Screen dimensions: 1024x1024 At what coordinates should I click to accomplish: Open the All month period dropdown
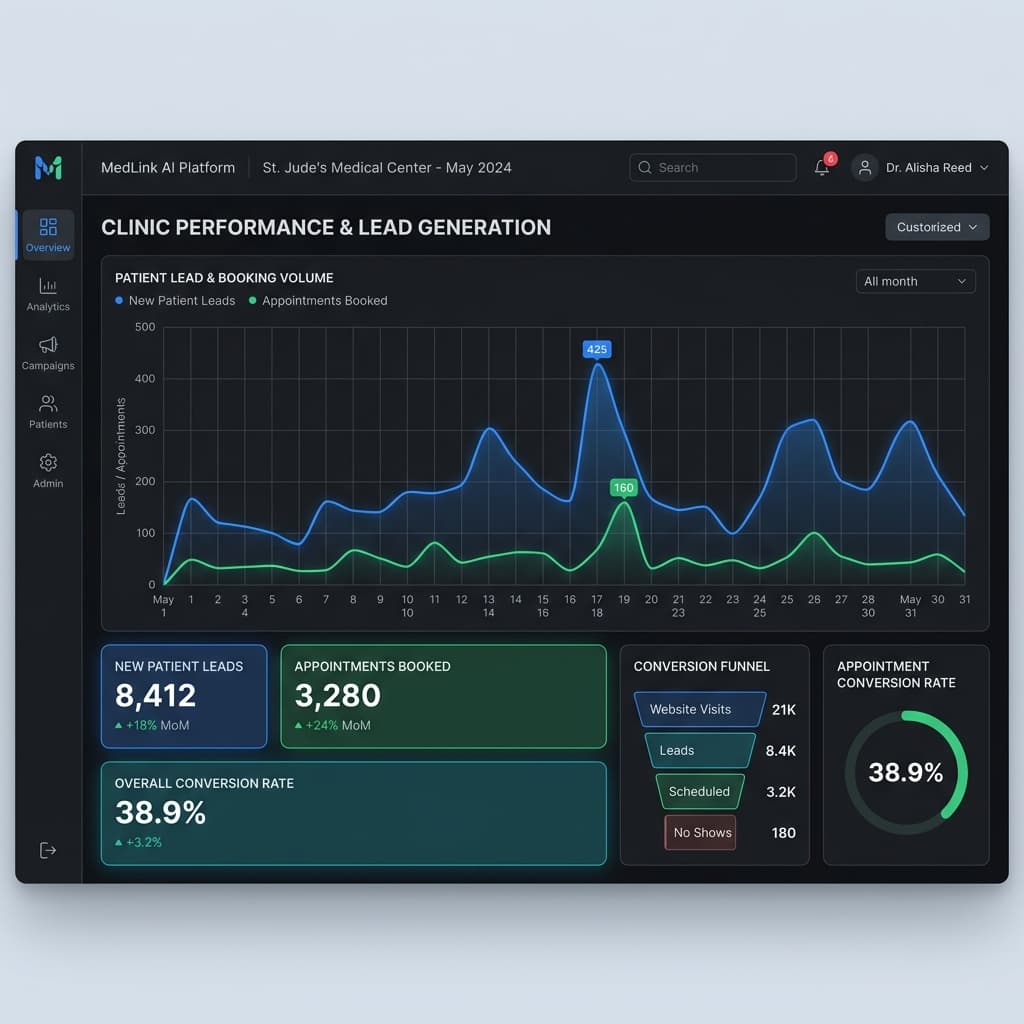[915, 282]
